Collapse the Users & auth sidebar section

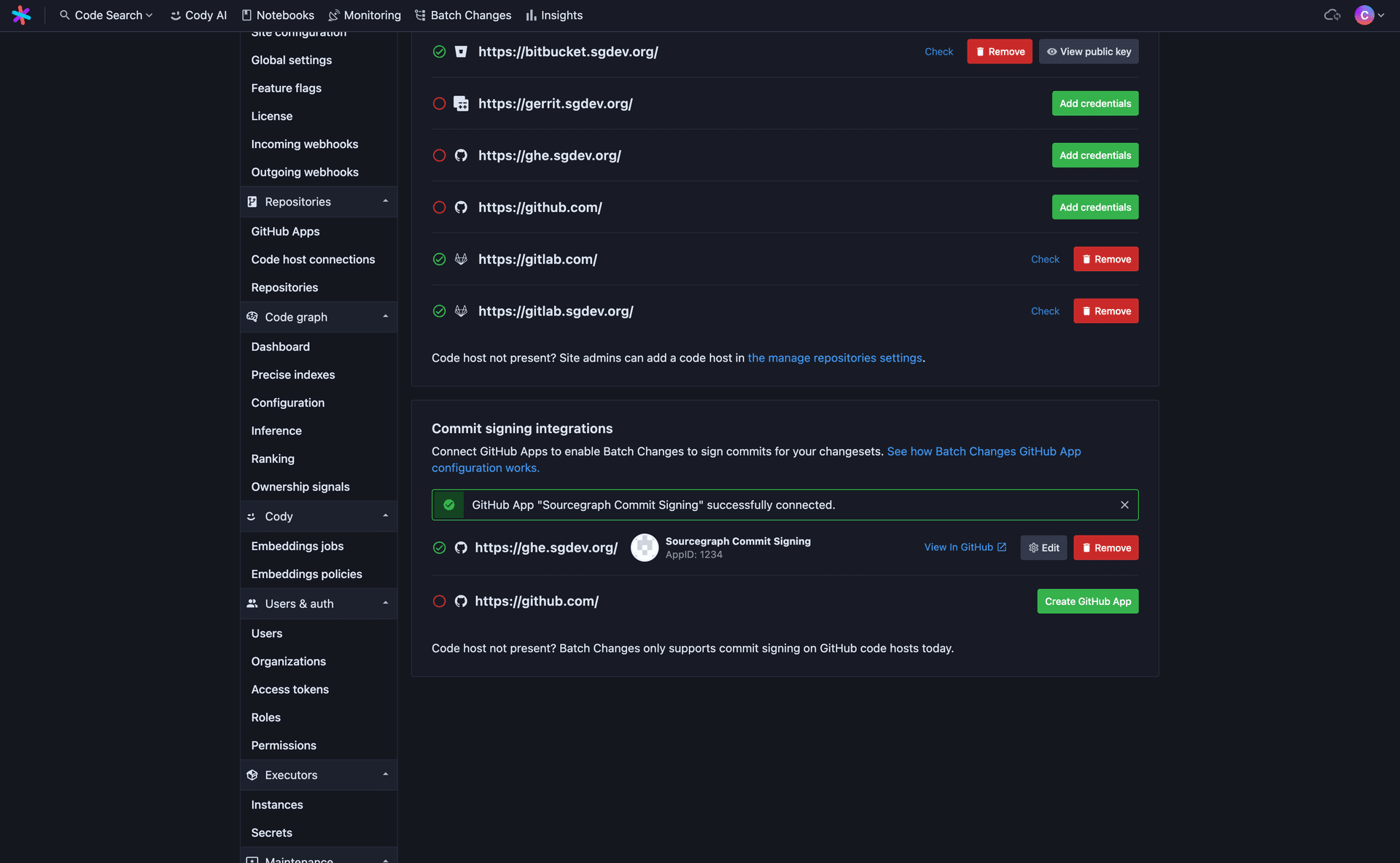319,604
